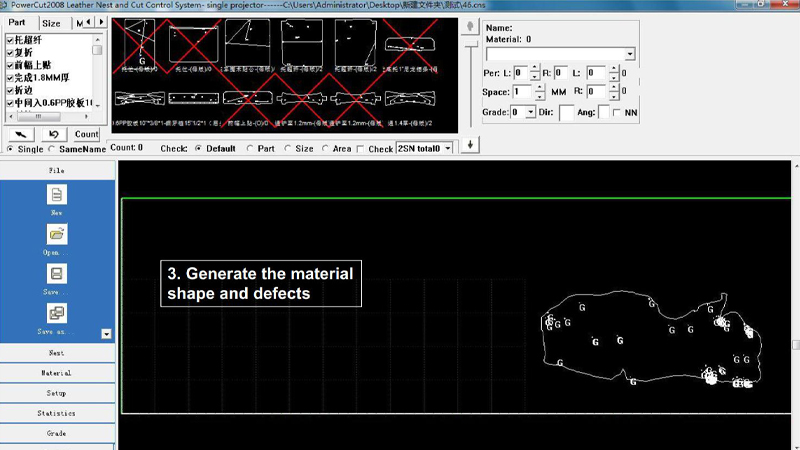The height and width of the screenshot is (450, 800).
Task: Click the arrow pointer tool button
Action: (x=21, y=134)
